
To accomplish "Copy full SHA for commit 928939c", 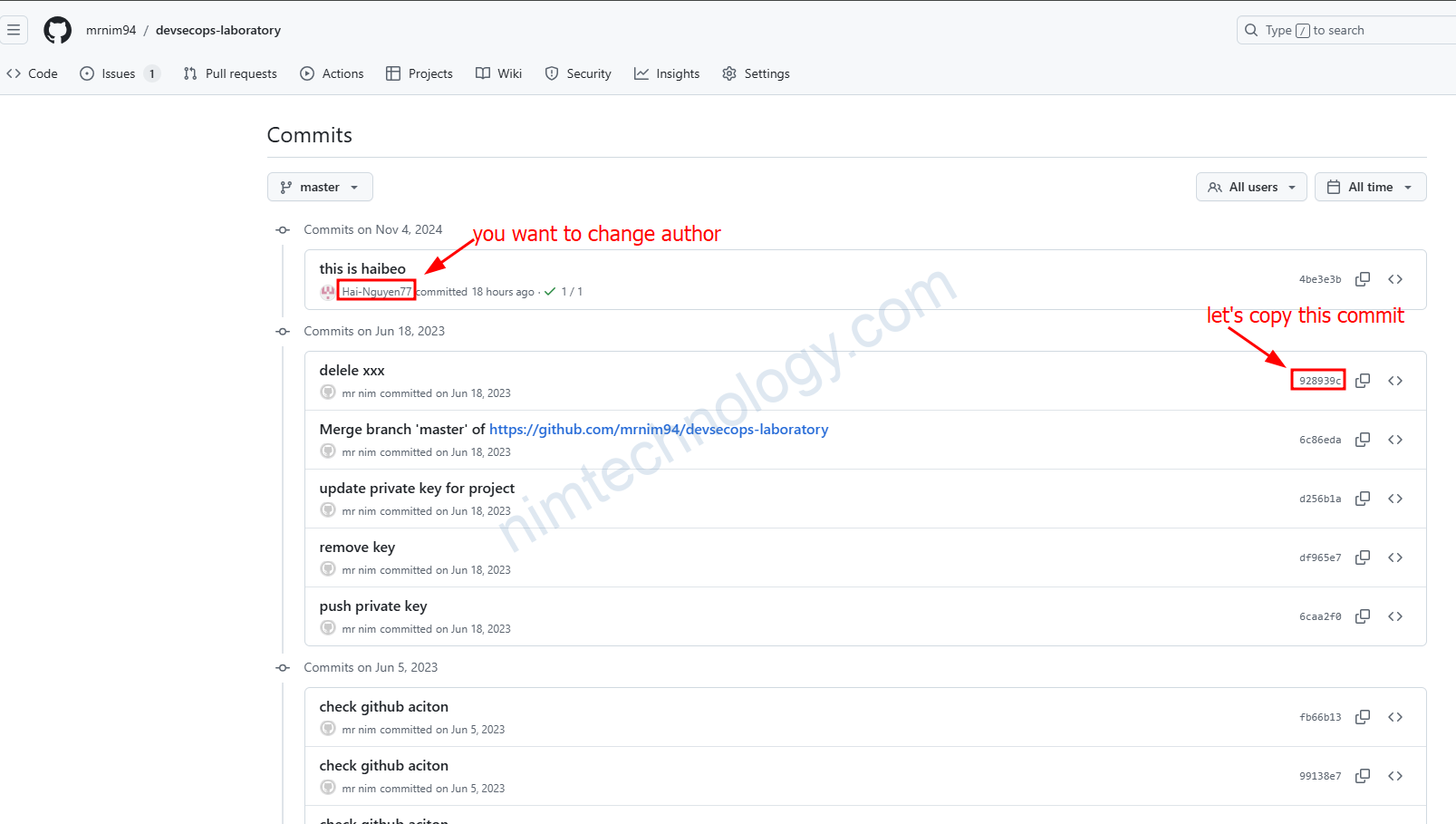I will click(1362, 381).
